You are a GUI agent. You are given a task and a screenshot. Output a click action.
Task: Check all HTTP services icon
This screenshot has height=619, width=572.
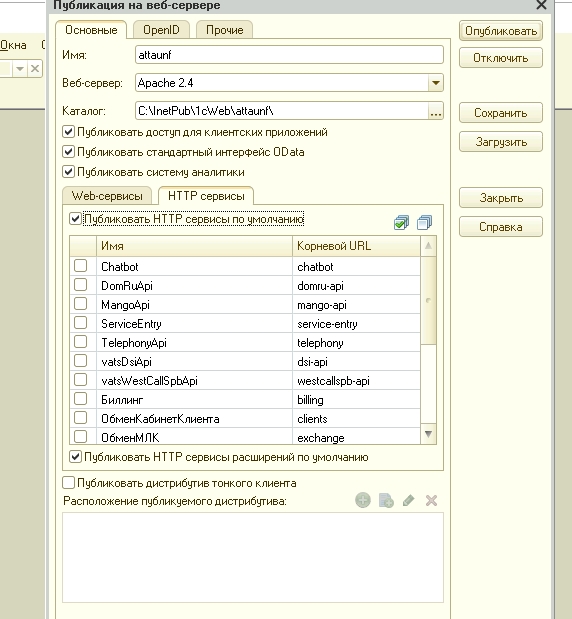401,223
